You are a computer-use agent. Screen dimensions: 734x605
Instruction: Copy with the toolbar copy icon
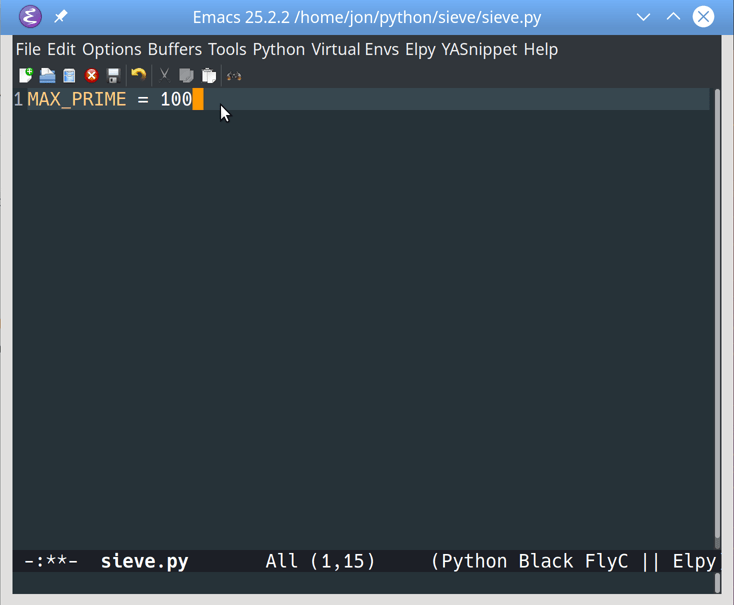(x=186, y=75)
